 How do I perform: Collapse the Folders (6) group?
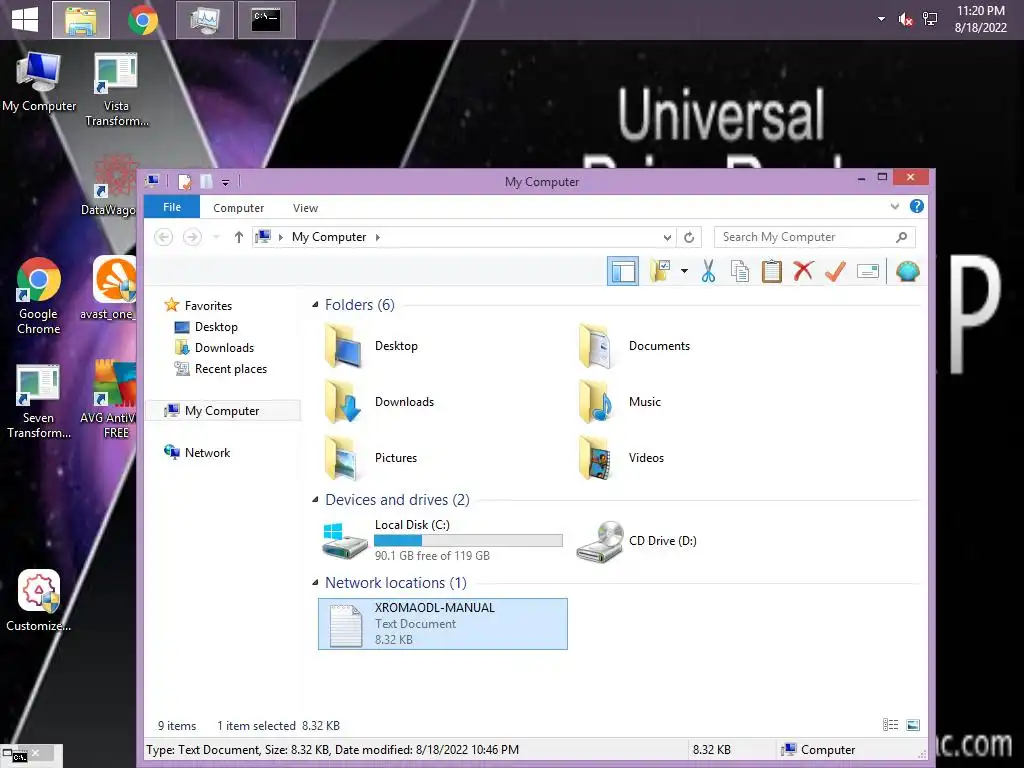point(315,304)
